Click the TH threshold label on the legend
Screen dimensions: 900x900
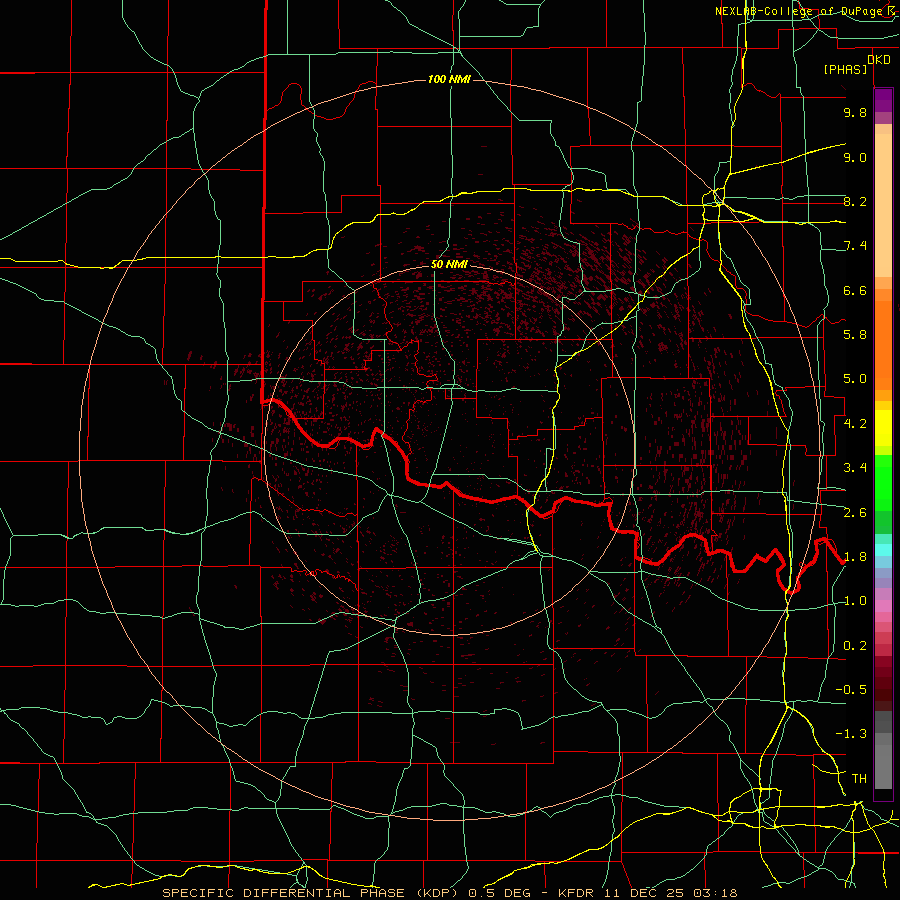click(x=859, y=779)
